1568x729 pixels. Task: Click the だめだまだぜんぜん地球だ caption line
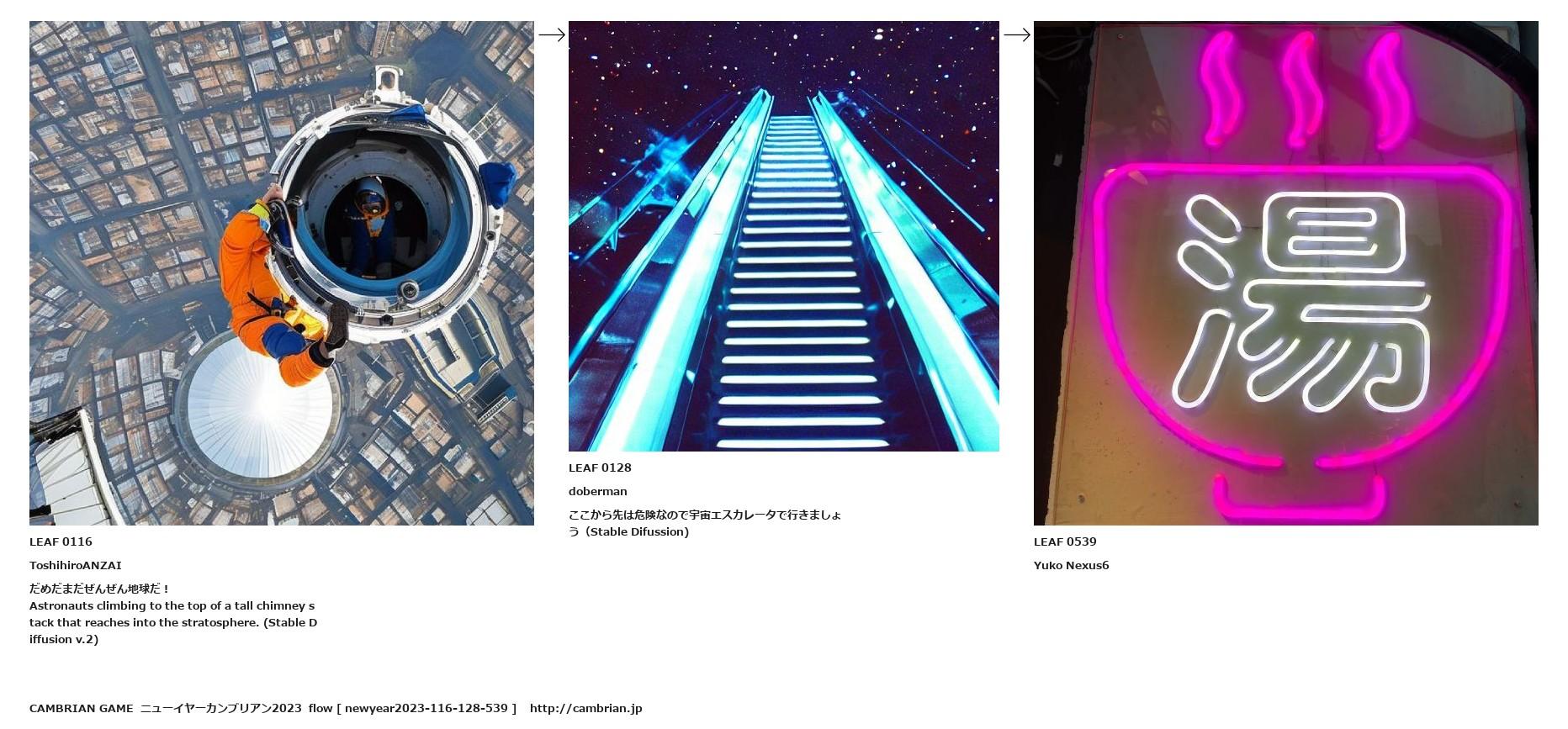tap(100, 589)
